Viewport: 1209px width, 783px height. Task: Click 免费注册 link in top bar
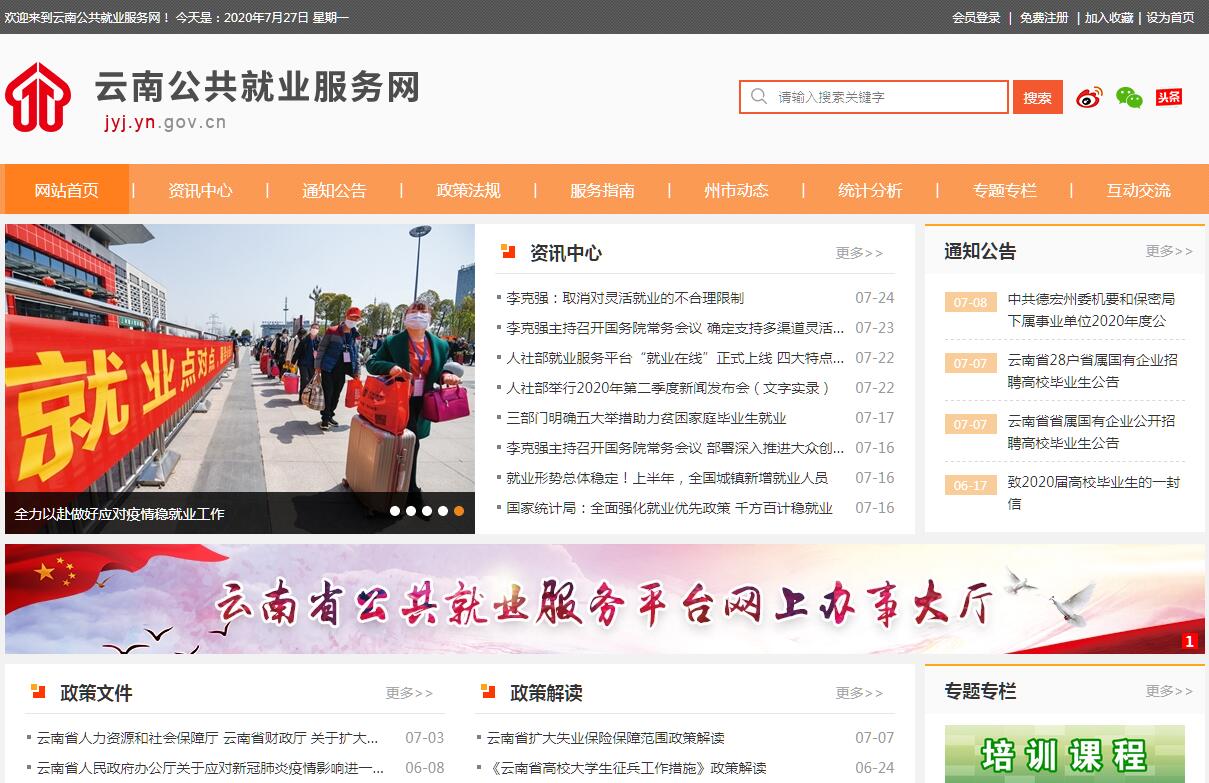tap(1044, 17)
